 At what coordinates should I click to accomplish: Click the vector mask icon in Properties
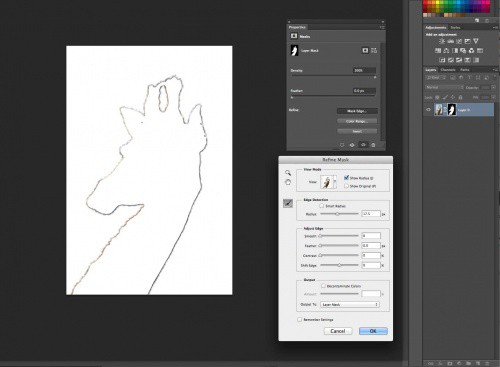pyautogui.click(x=374, y=50)
